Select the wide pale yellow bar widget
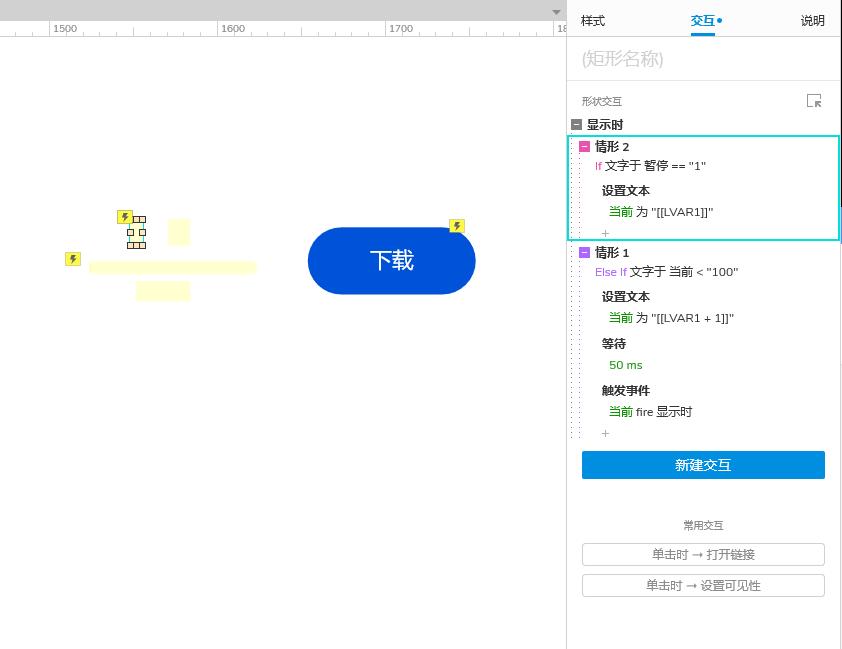 tap(172, 267)
